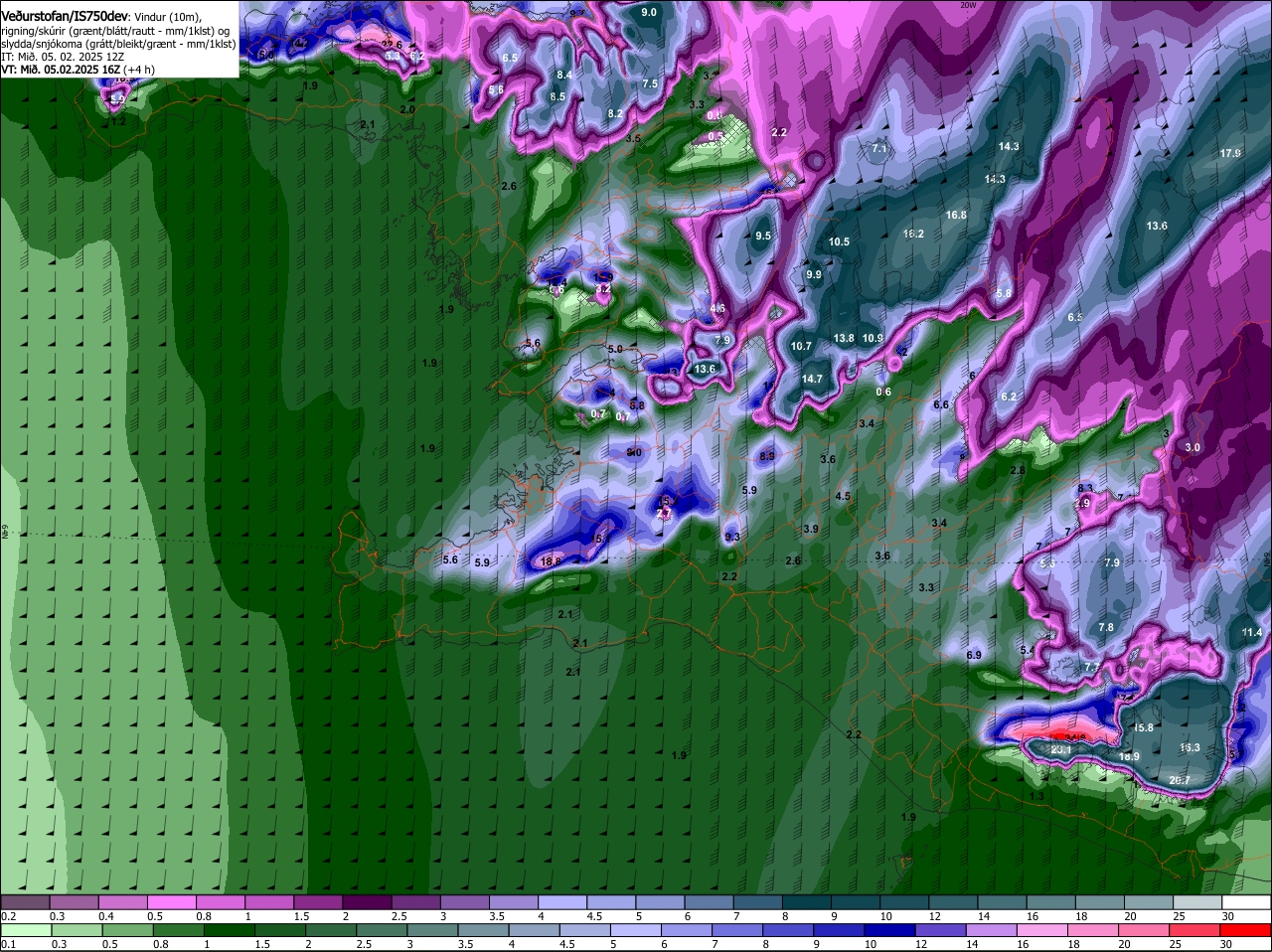Image resolution: width=1272 pixels, height=952 pixels.
Task: Click the 9.5 value on the map
Action: pyautogui.click(x=763, y=236)
